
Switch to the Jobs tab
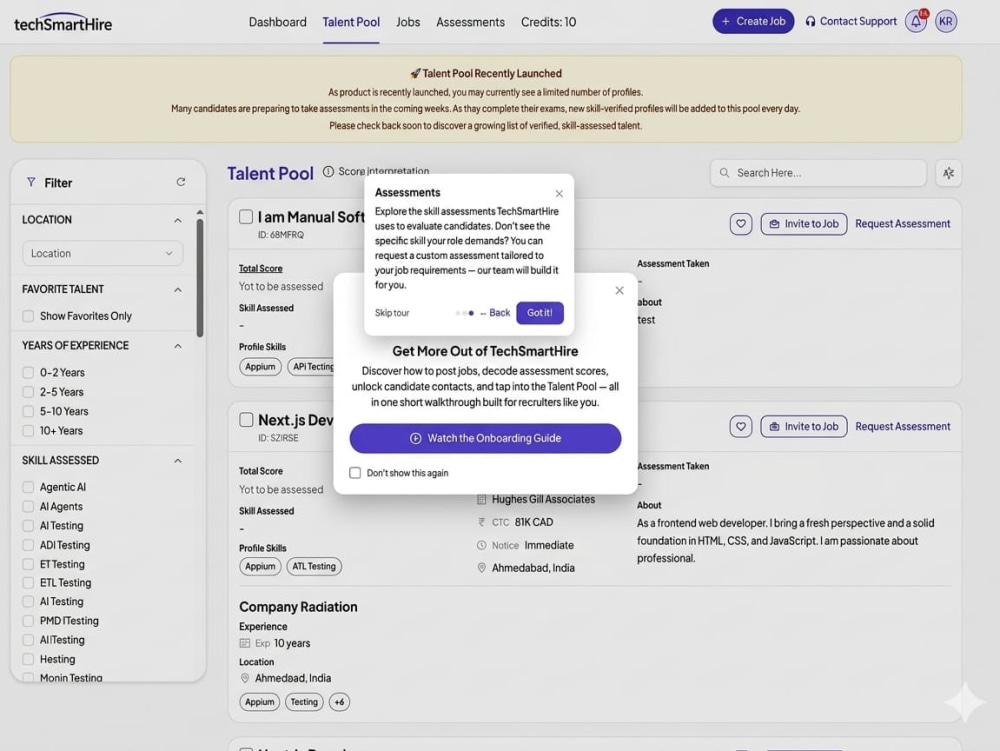[x=408, y=22]
